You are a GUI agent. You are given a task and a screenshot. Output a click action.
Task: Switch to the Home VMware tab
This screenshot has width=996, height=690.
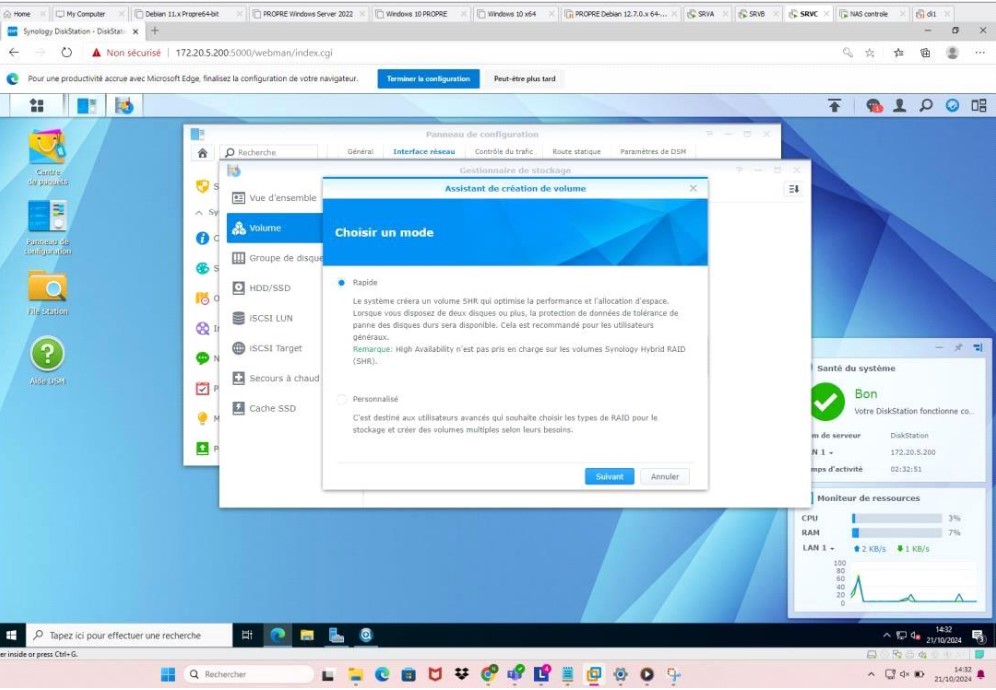(23, 13)
